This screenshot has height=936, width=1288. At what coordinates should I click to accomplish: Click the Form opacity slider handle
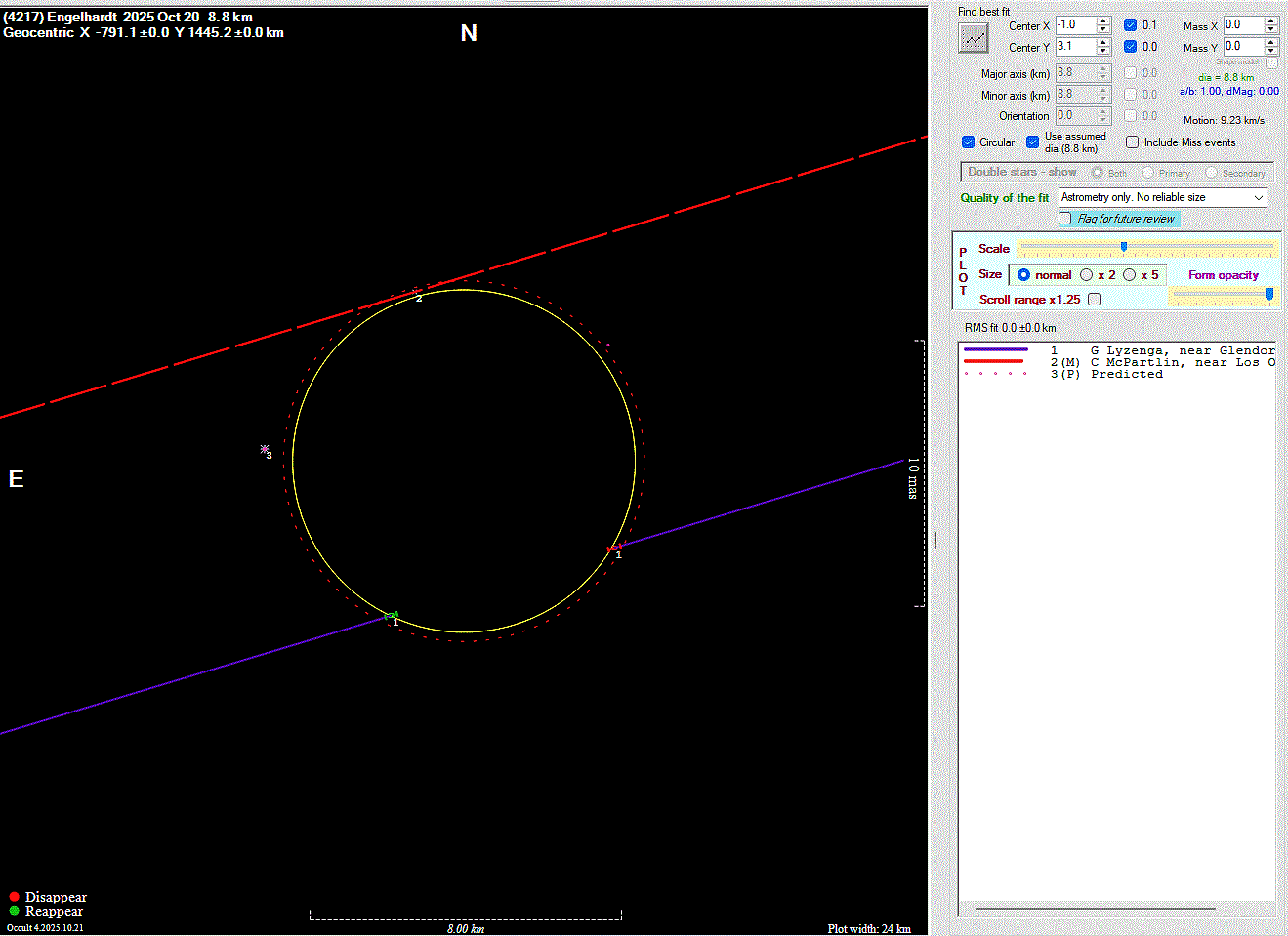coord(1268,293)
